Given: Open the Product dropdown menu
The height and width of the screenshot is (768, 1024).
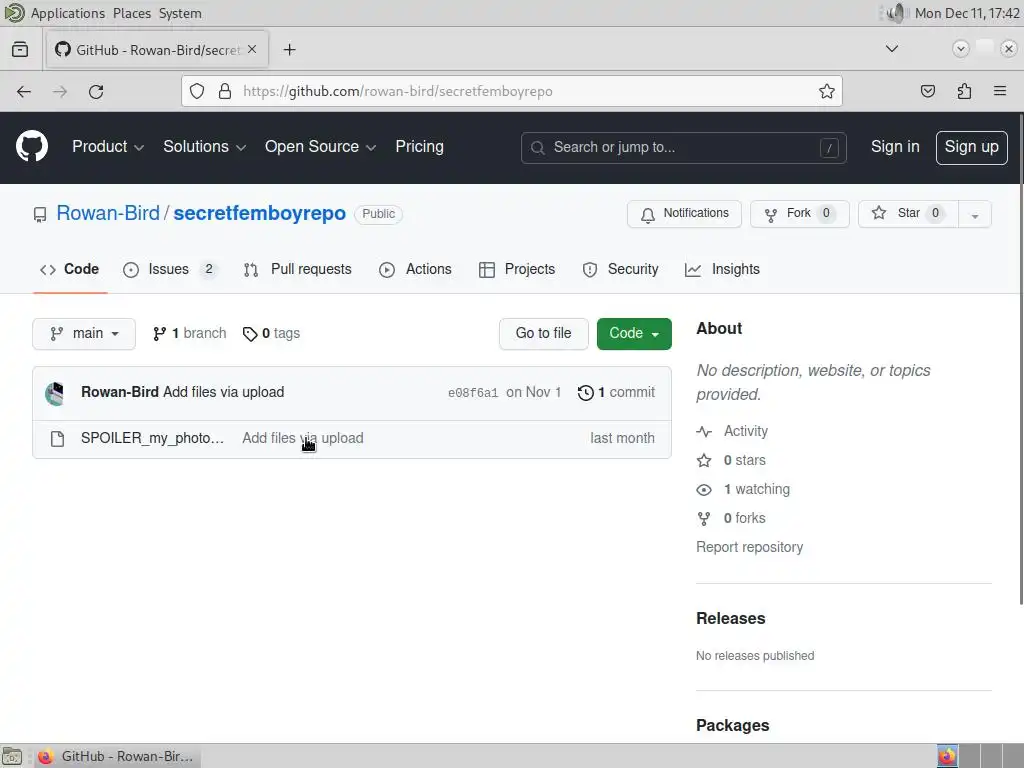Looking at the screenshot, I should 108,147.
